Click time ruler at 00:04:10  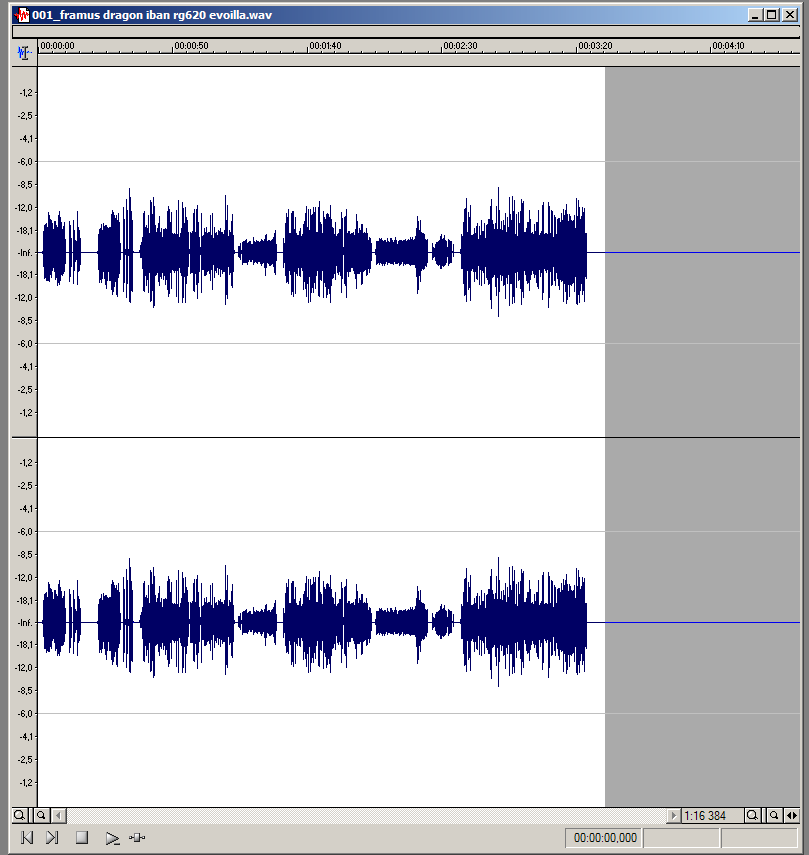pos(728,46)
